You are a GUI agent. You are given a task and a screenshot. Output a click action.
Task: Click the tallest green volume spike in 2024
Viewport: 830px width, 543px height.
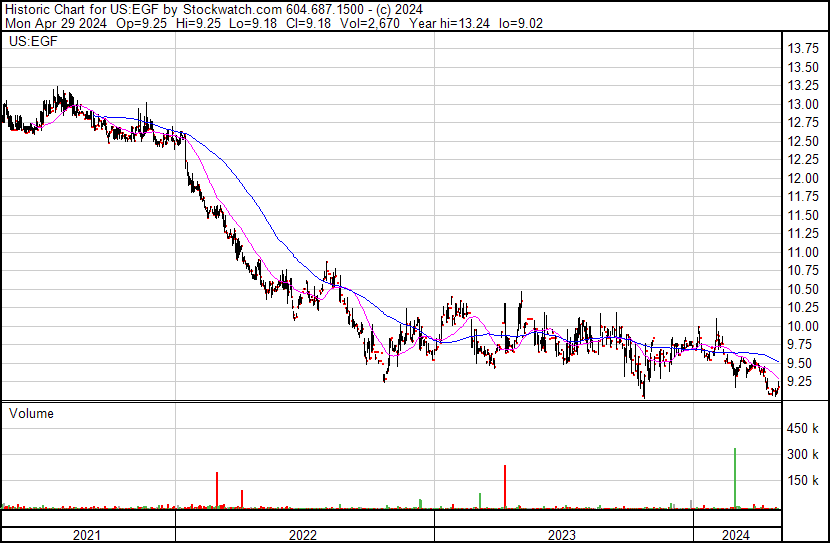pos(735,478)
